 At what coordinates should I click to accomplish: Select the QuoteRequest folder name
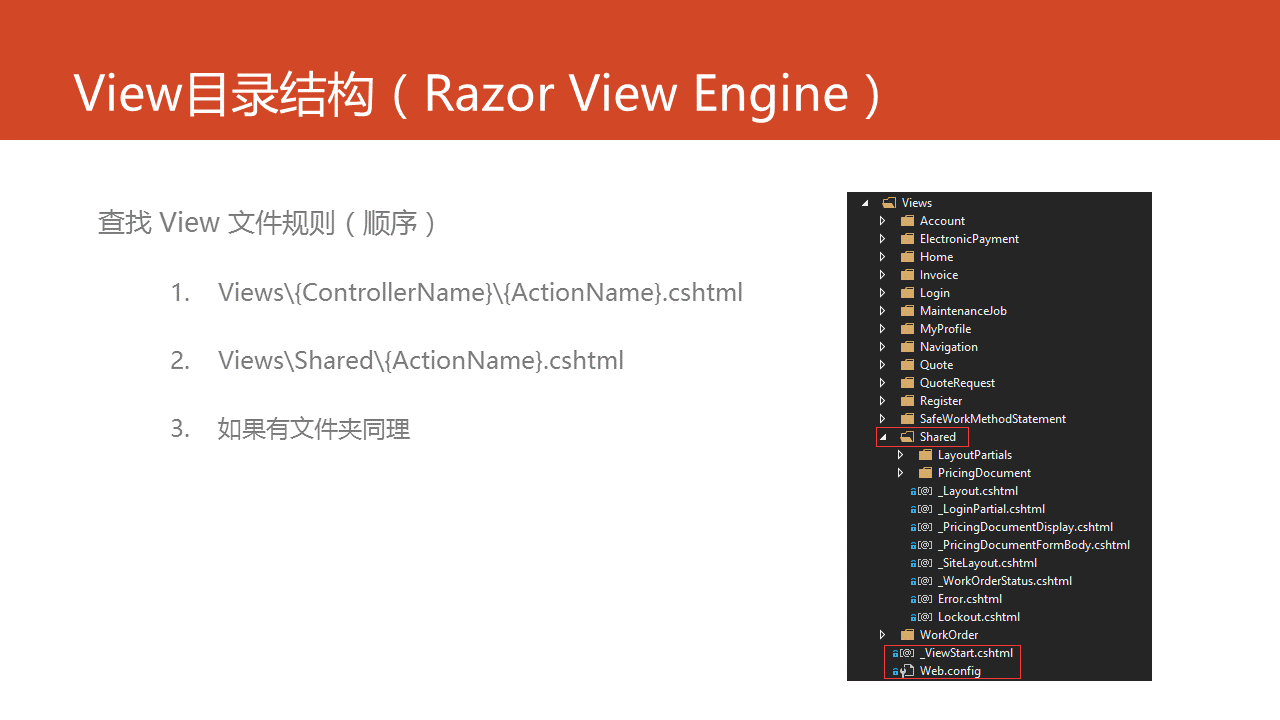click(957, 383)
